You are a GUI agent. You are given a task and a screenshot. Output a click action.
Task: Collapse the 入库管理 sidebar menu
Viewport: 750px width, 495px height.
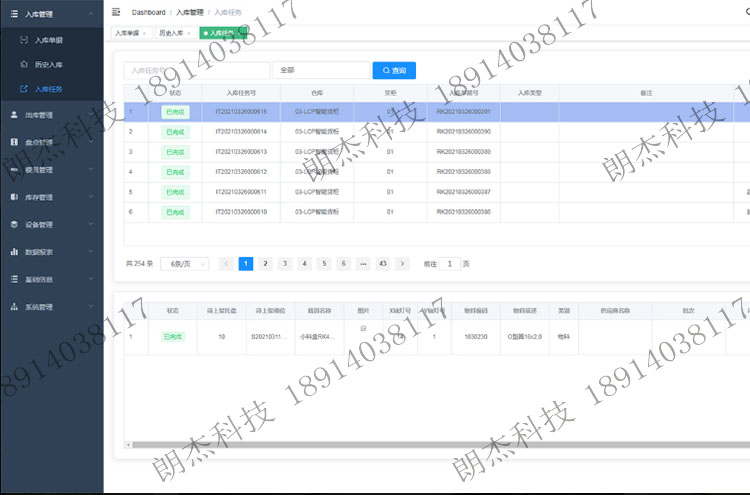coord(91,12)
